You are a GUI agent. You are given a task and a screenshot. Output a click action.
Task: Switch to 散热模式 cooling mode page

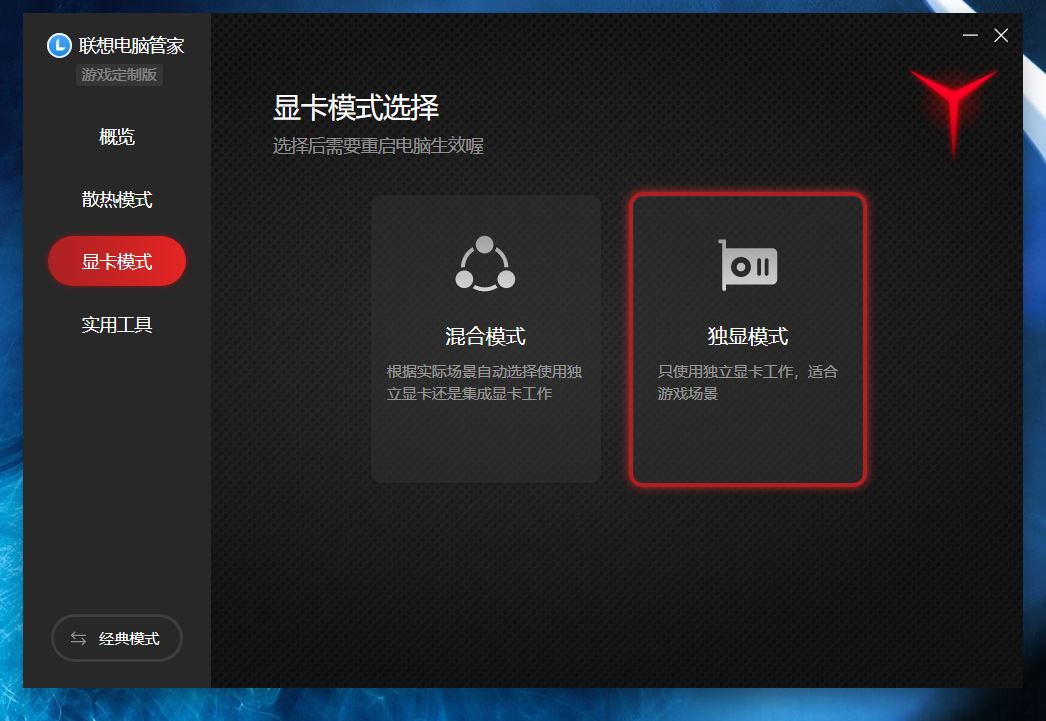pyautogui.click(x=117, y=199)
